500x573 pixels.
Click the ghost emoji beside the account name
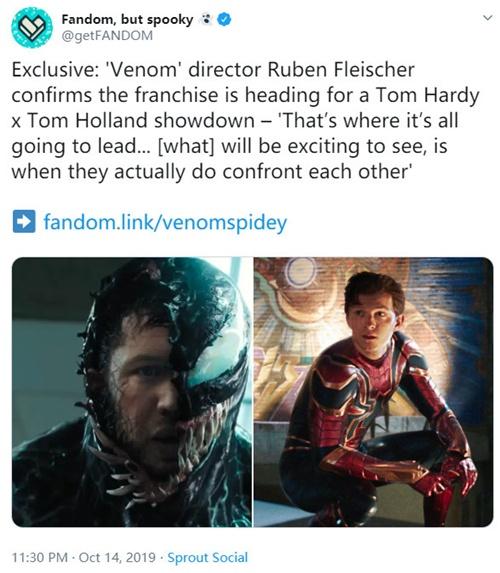[206, 20]
